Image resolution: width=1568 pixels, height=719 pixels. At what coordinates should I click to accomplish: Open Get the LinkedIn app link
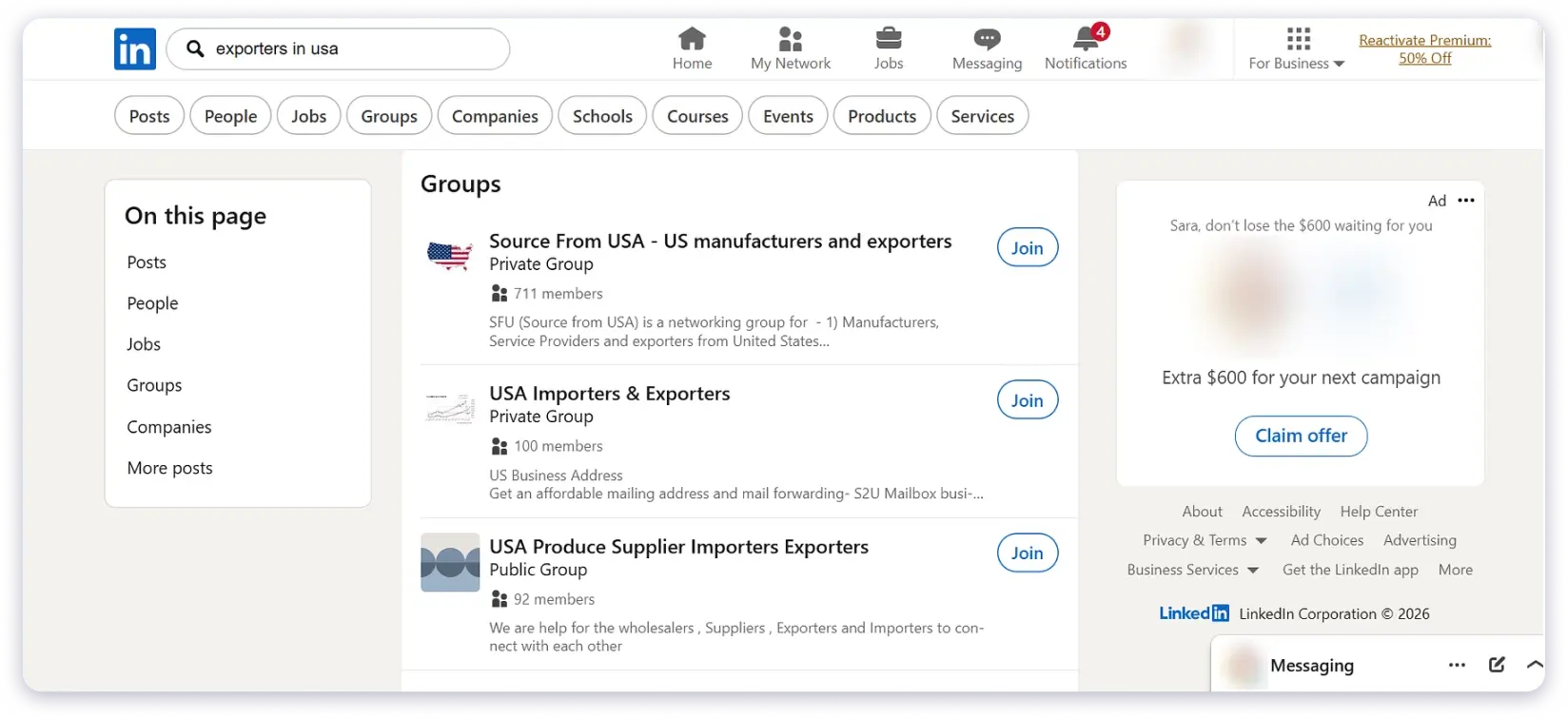click(1350, 570)
